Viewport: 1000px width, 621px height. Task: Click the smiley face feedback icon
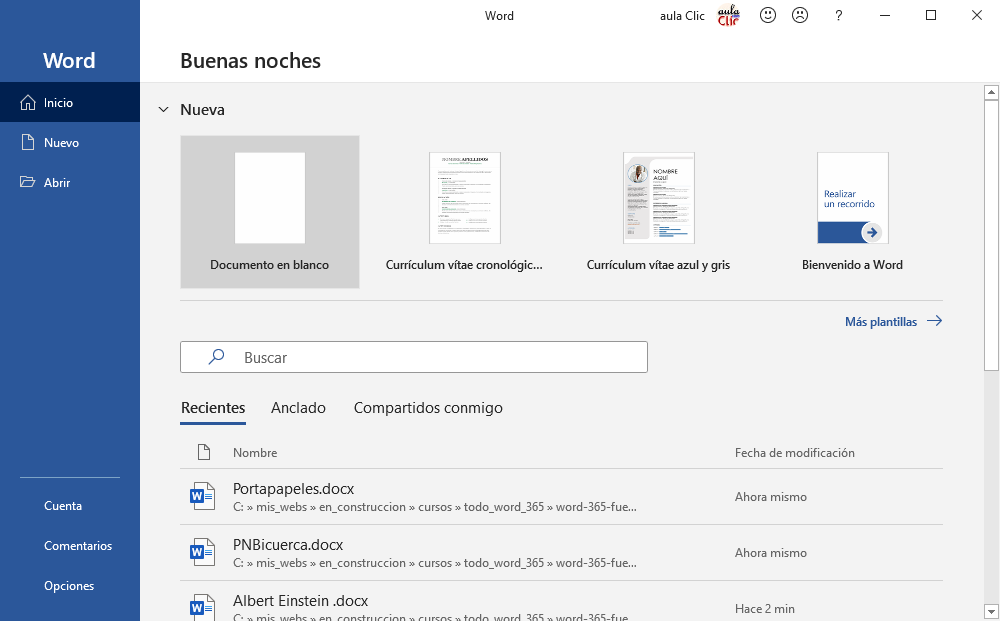point(768,15)
